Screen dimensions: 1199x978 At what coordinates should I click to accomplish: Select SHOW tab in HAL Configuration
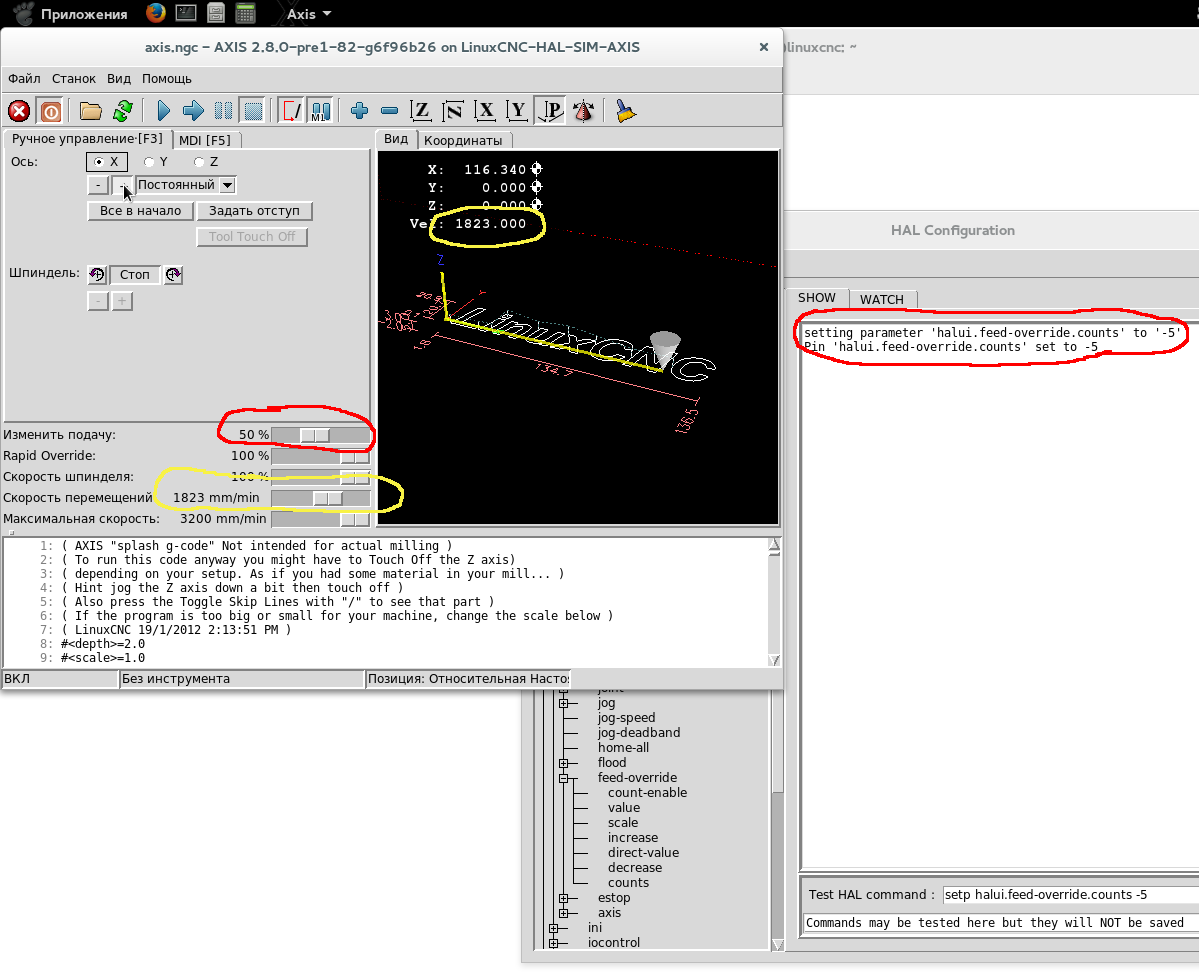click(817, 297)
